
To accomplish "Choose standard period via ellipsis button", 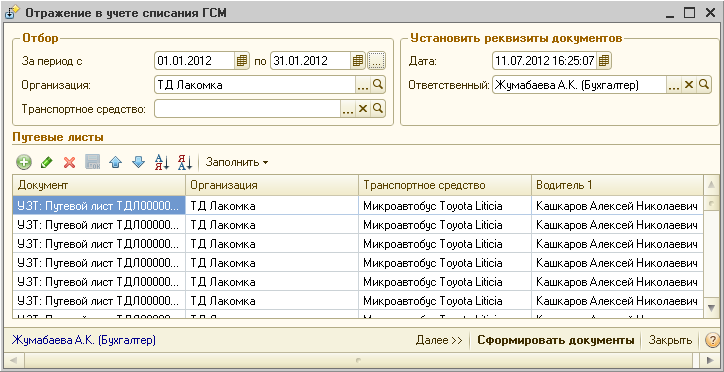I will click(x=376, y=61).
